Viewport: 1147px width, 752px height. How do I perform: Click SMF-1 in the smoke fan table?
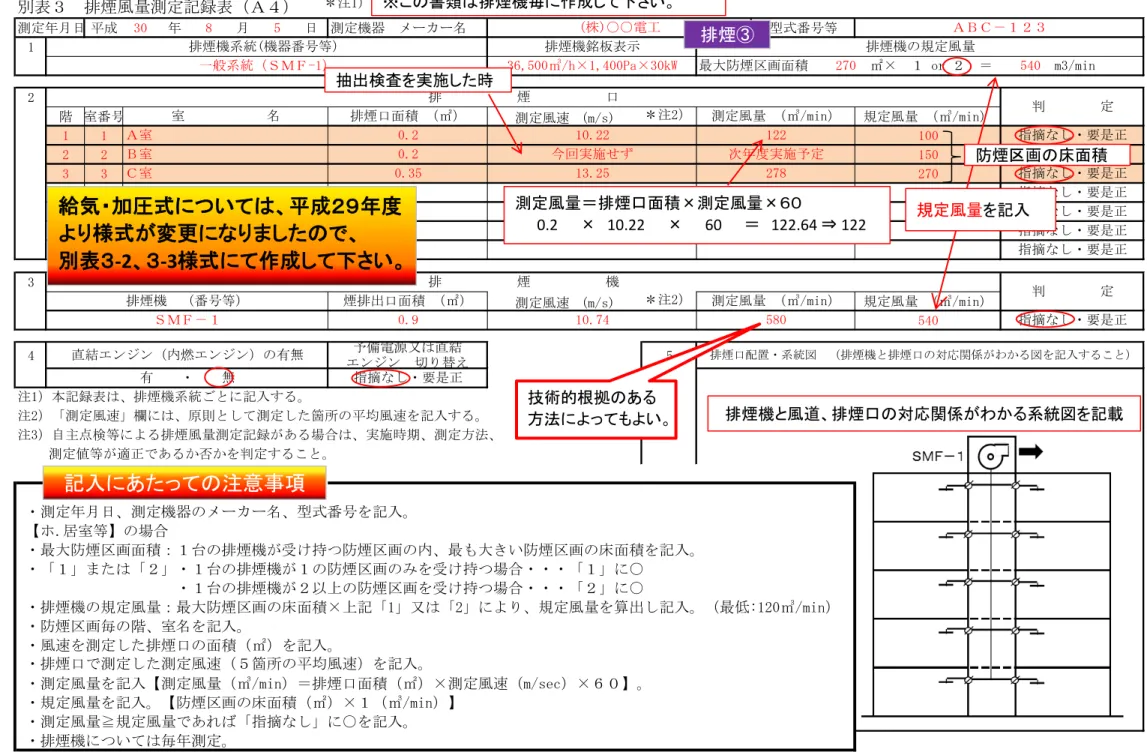[187, 320]
